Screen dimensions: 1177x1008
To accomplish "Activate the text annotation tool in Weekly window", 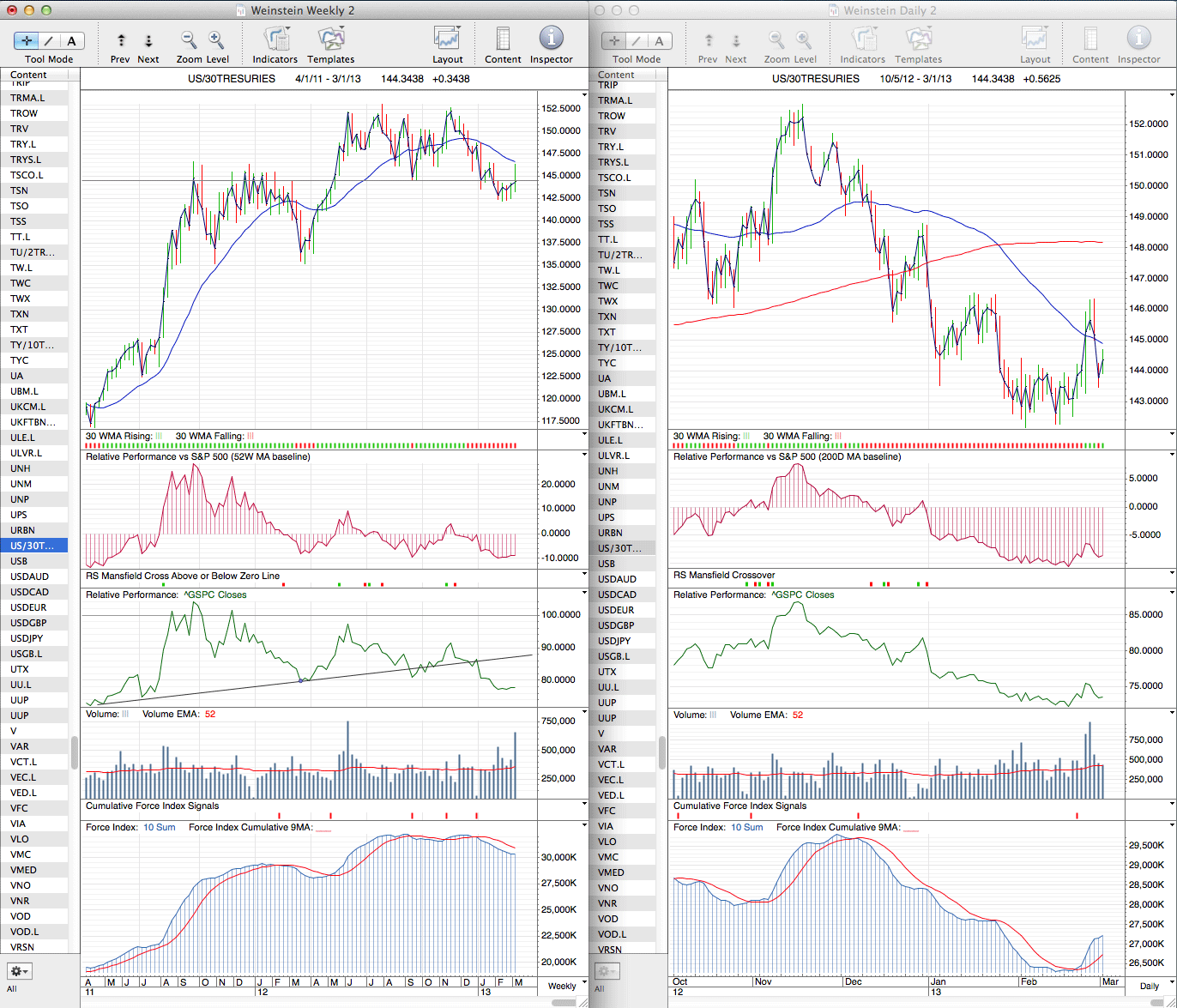I will click(71, 41).
